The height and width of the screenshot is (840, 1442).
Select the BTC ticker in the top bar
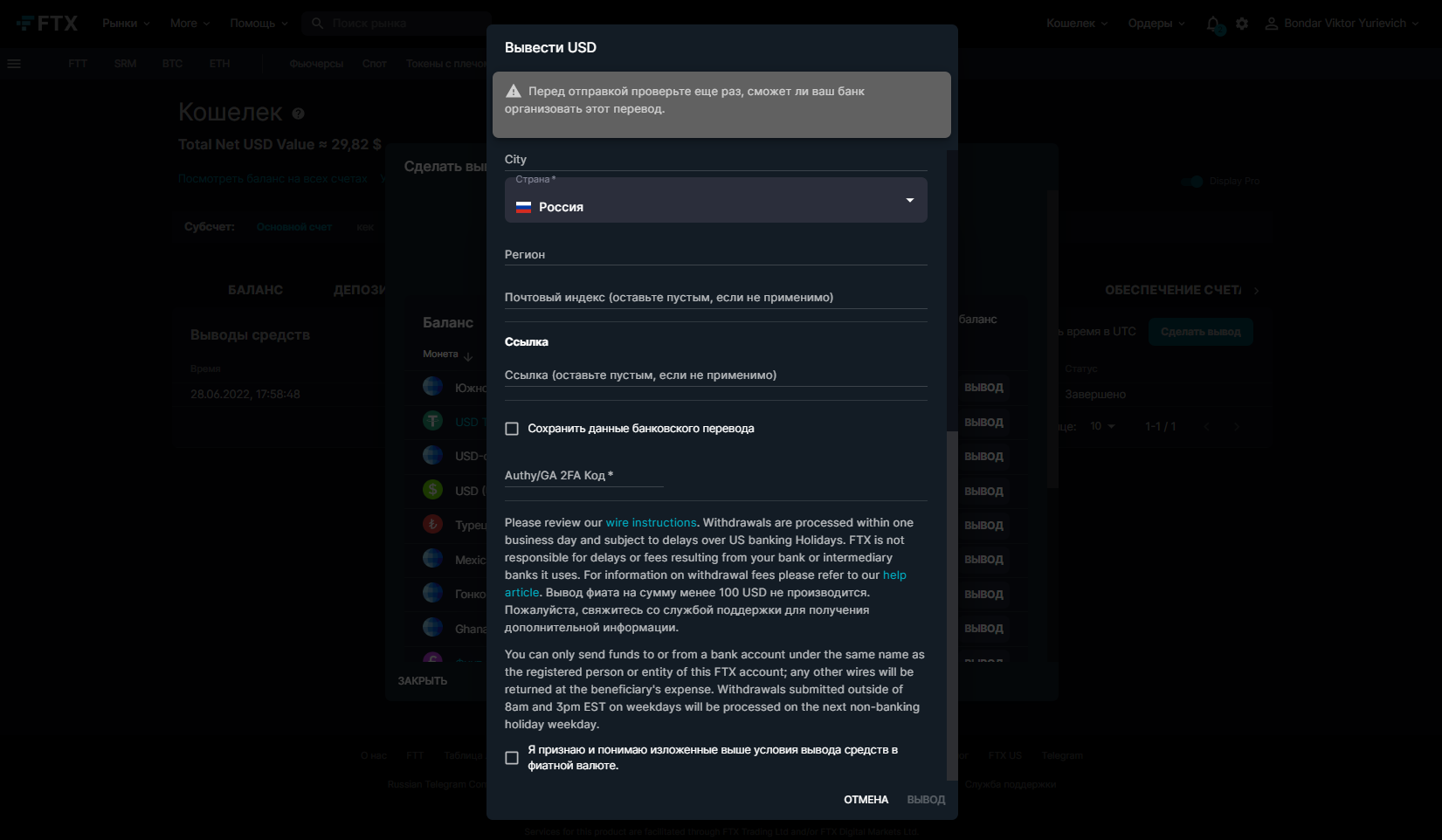(x=172, y=64)
